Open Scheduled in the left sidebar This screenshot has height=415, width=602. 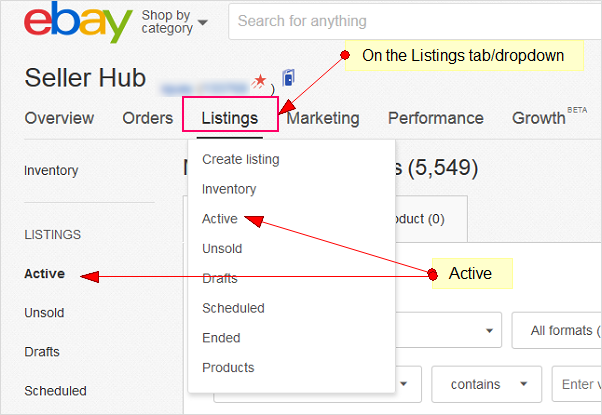pyautogui.click(x=55, y=391)
